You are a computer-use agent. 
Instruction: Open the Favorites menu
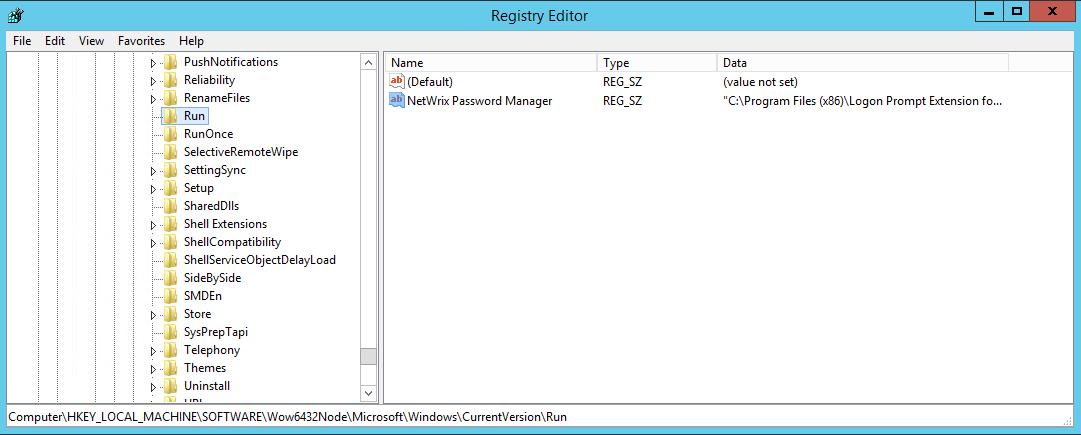point(141,41)
